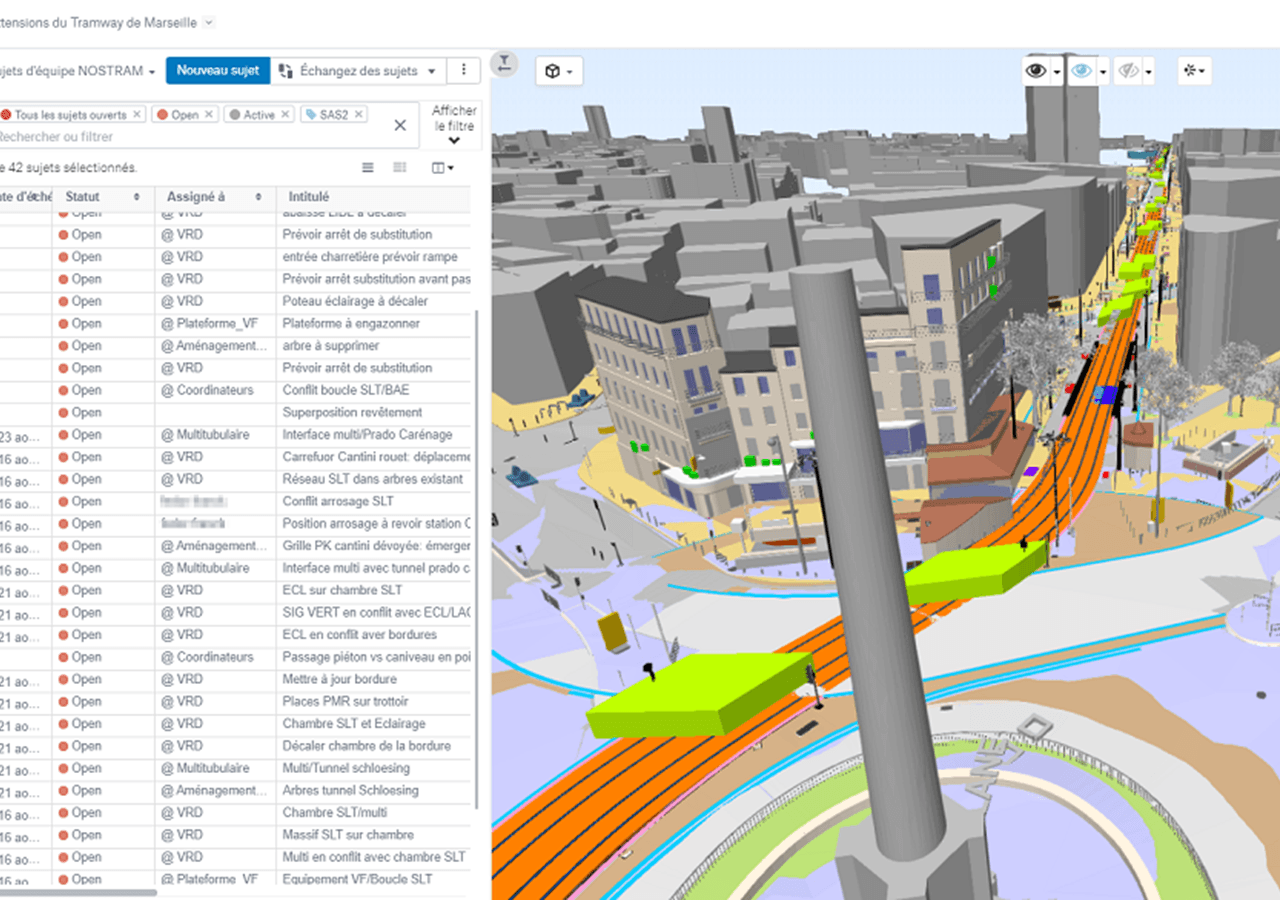This screenshot has height=900, width=1280.
Task: Toggle the black eye show-all visibility
Action: pos(1036,71)
